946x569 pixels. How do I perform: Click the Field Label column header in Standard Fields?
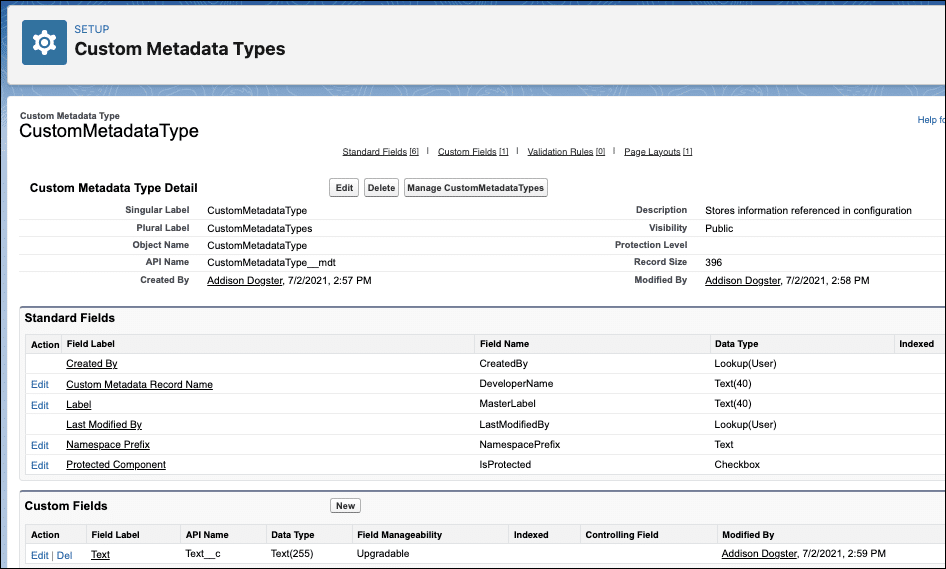pyautogui.click(x=90, y=344)
